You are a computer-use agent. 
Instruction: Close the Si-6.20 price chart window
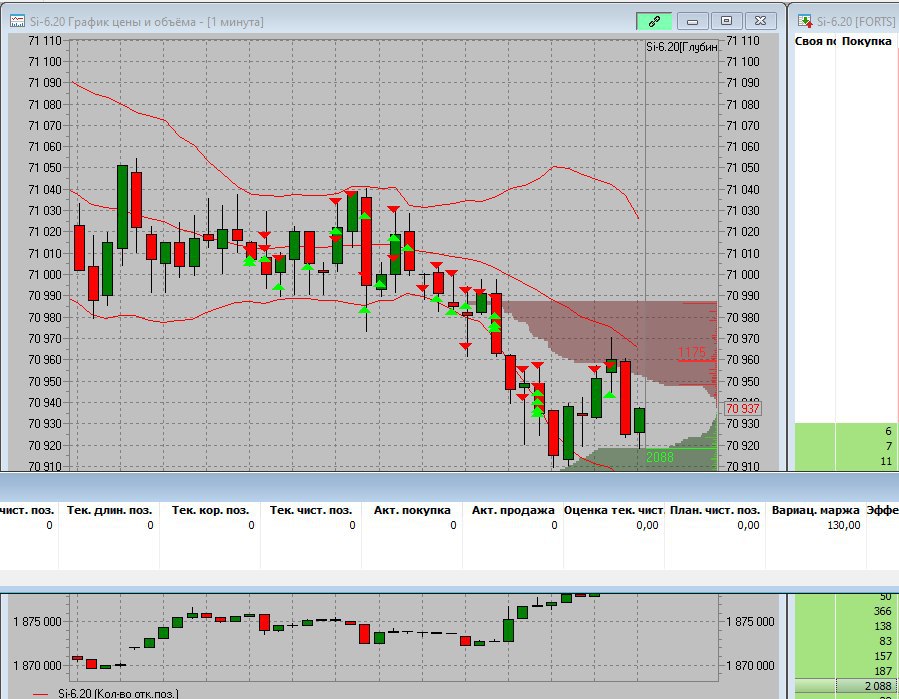coord(760,21)
